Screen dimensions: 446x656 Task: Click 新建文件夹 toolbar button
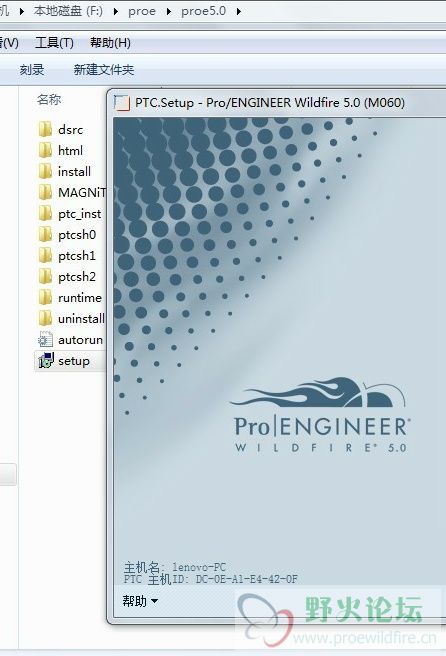(104, 70)
